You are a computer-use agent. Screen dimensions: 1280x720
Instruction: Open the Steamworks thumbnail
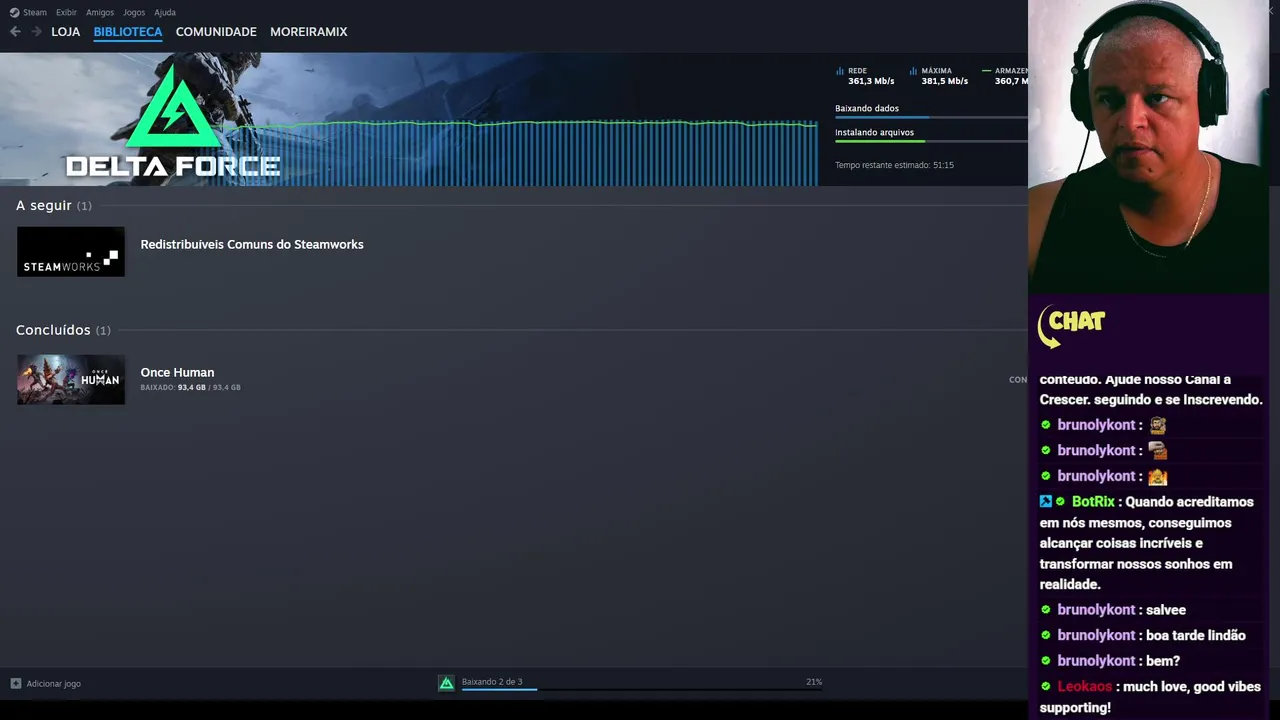tap(71, 252)
